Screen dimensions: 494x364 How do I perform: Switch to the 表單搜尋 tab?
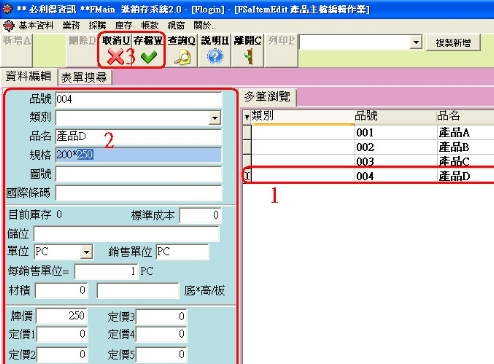tap(84, 77)
